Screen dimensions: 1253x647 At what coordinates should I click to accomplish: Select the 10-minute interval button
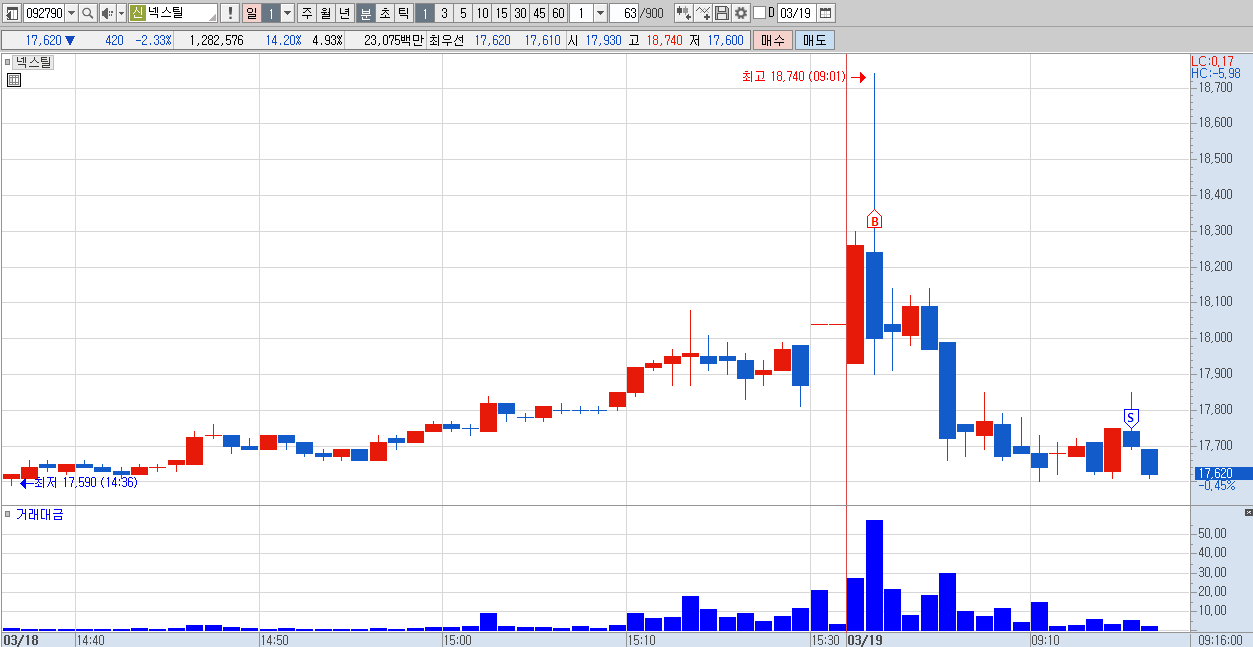[482, 13]
